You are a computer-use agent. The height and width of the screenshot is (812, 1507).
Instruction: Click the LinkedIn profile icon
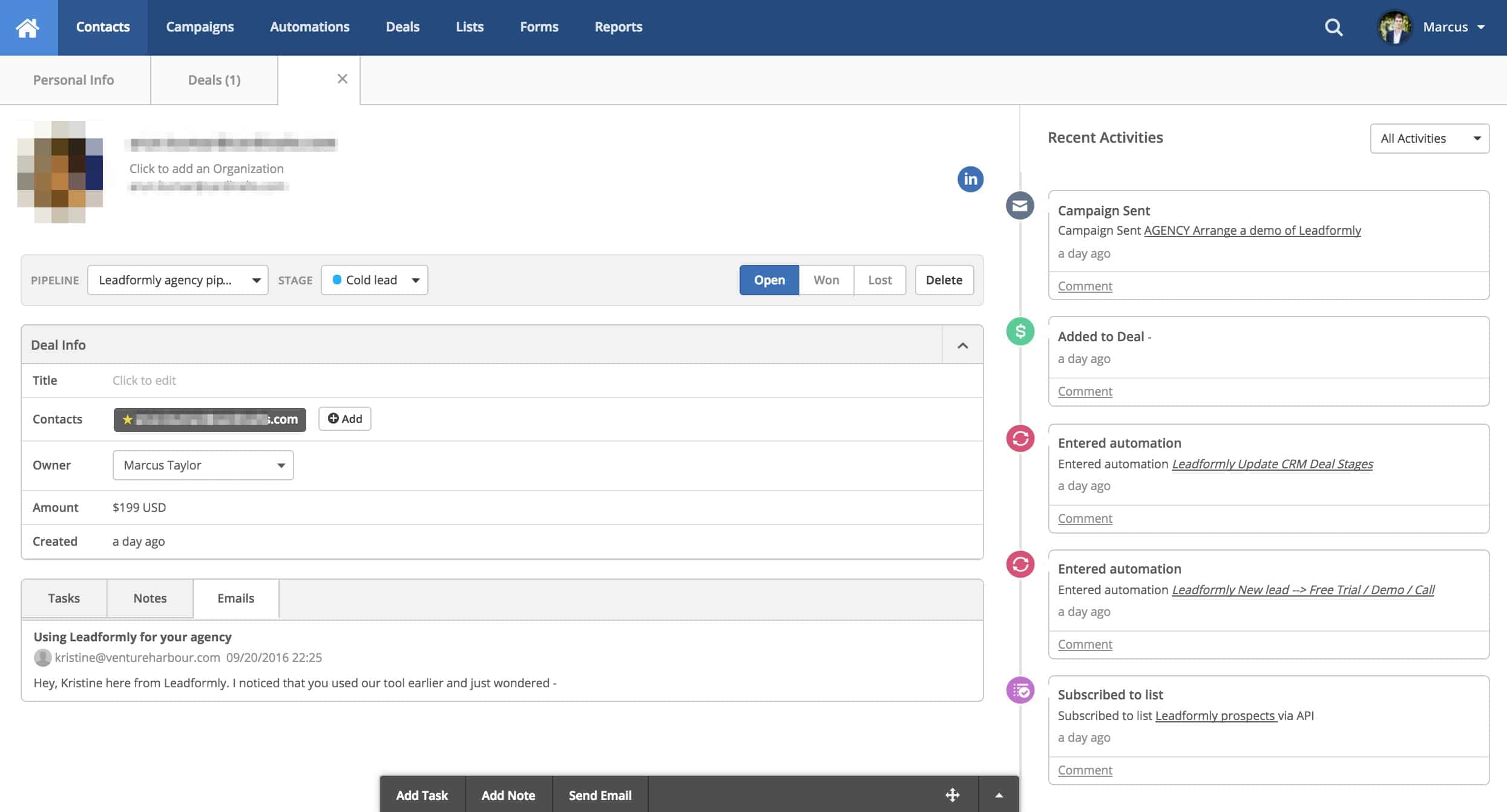pos(969,178)
